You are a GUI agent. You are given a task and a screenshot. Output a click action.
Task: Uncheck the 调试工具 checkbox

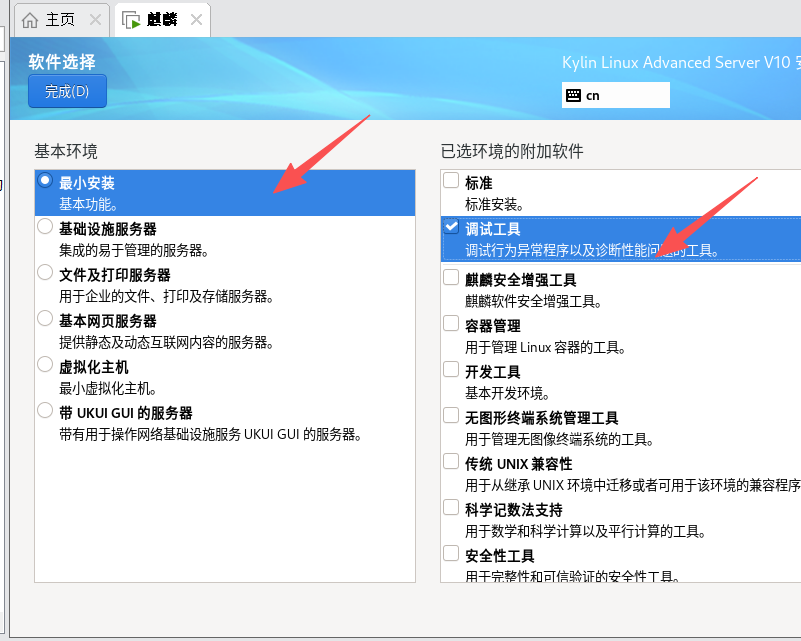[x=451, y=226]
